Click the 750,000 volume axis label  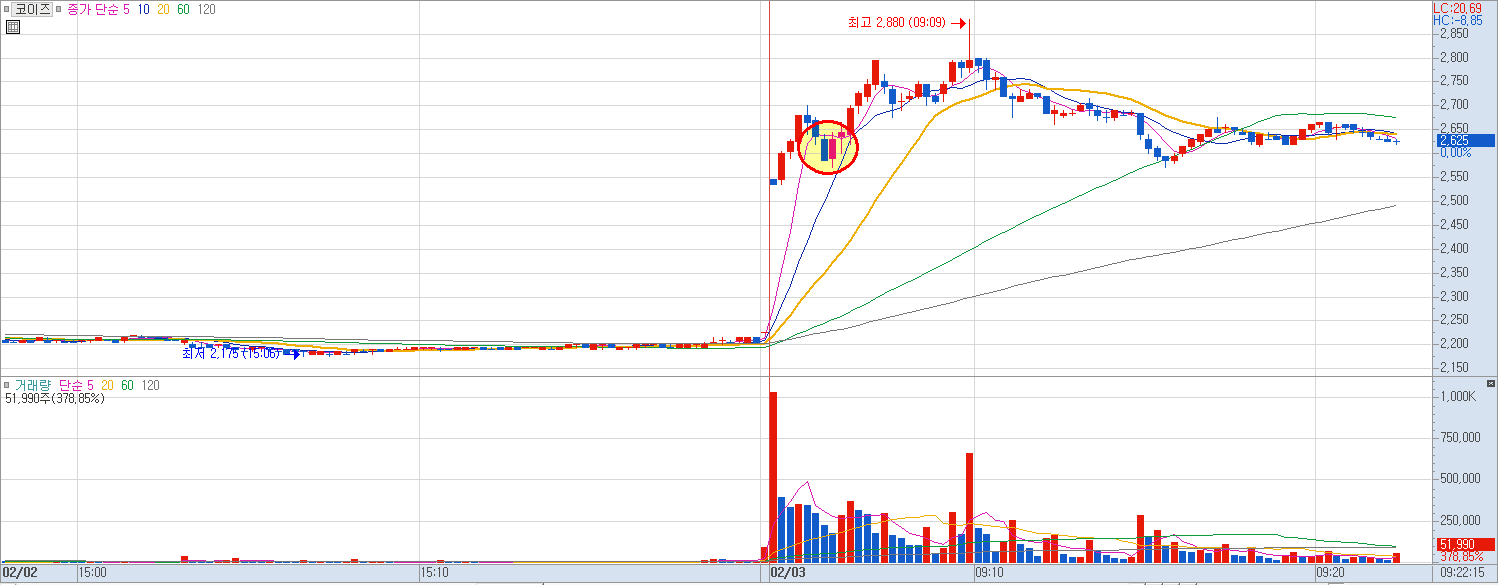click(x=1460, y=437)
